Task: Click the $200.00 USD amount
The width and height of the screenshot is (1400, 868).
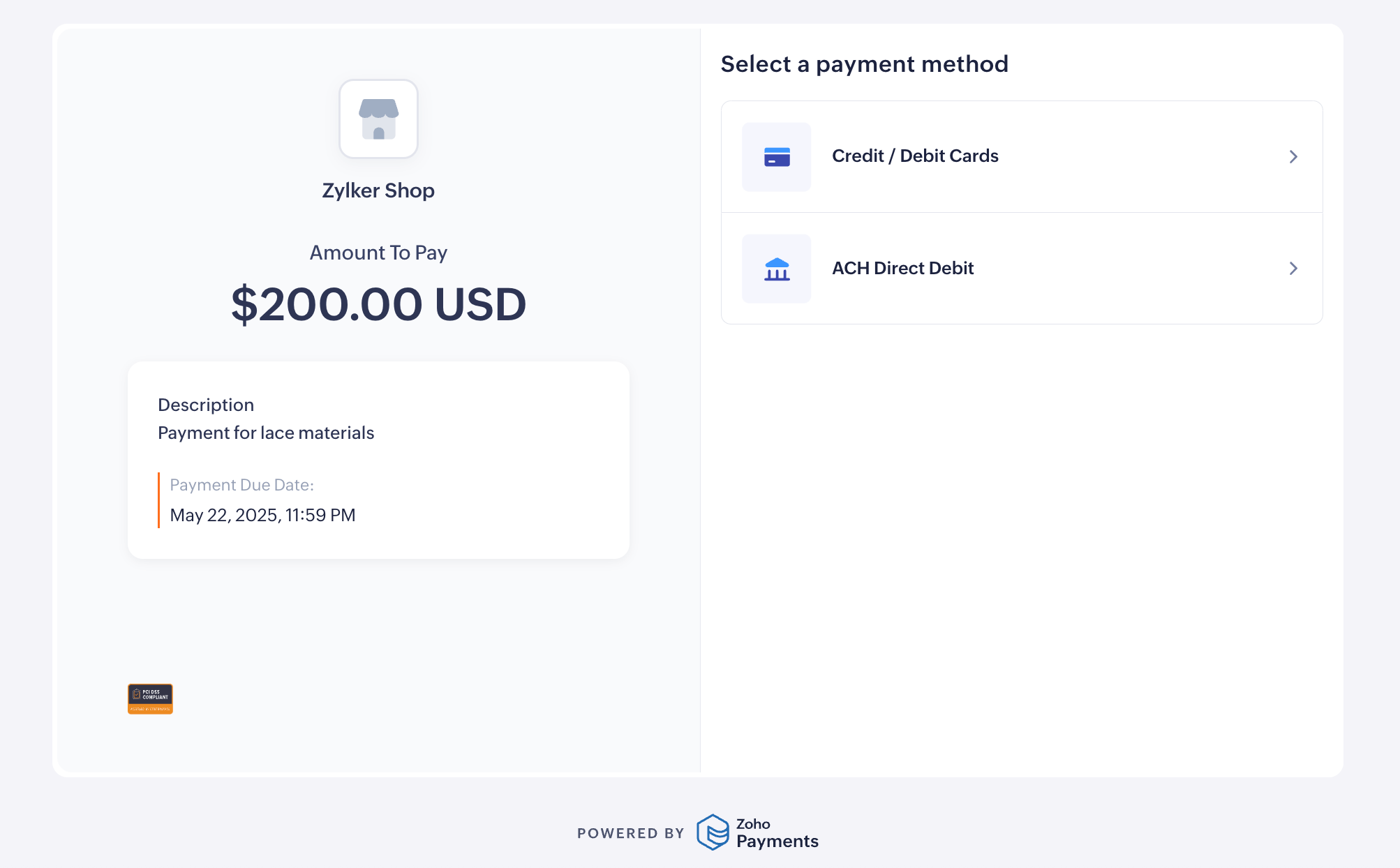Action: coord(378,305)
